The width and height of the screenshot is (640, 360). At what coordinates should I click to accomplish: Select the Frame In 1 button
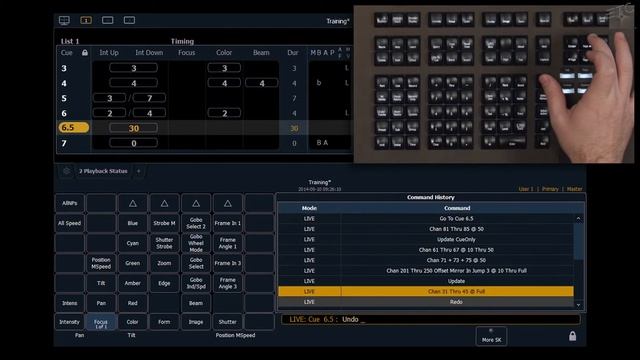228,223
